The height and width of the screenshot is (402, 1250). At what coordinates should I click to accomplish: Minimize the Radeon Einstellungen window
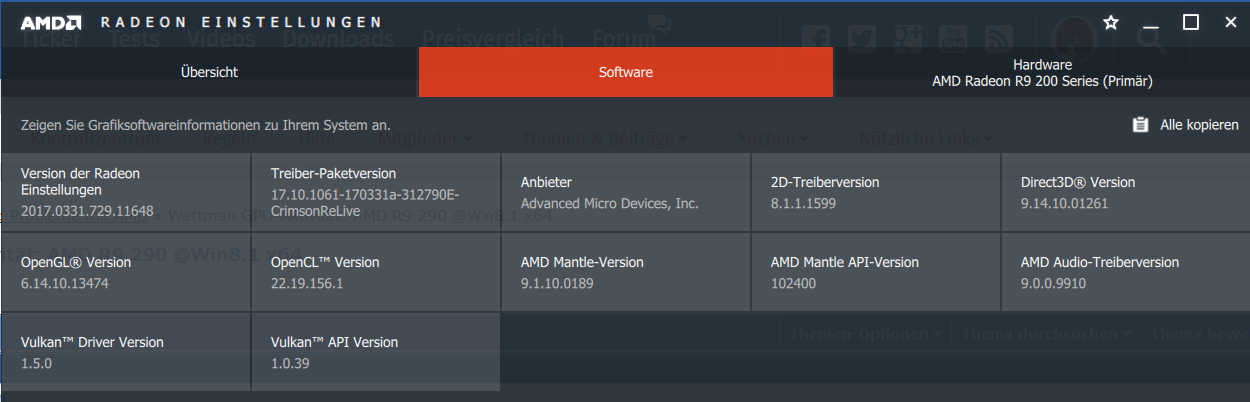click(1151, 22)
